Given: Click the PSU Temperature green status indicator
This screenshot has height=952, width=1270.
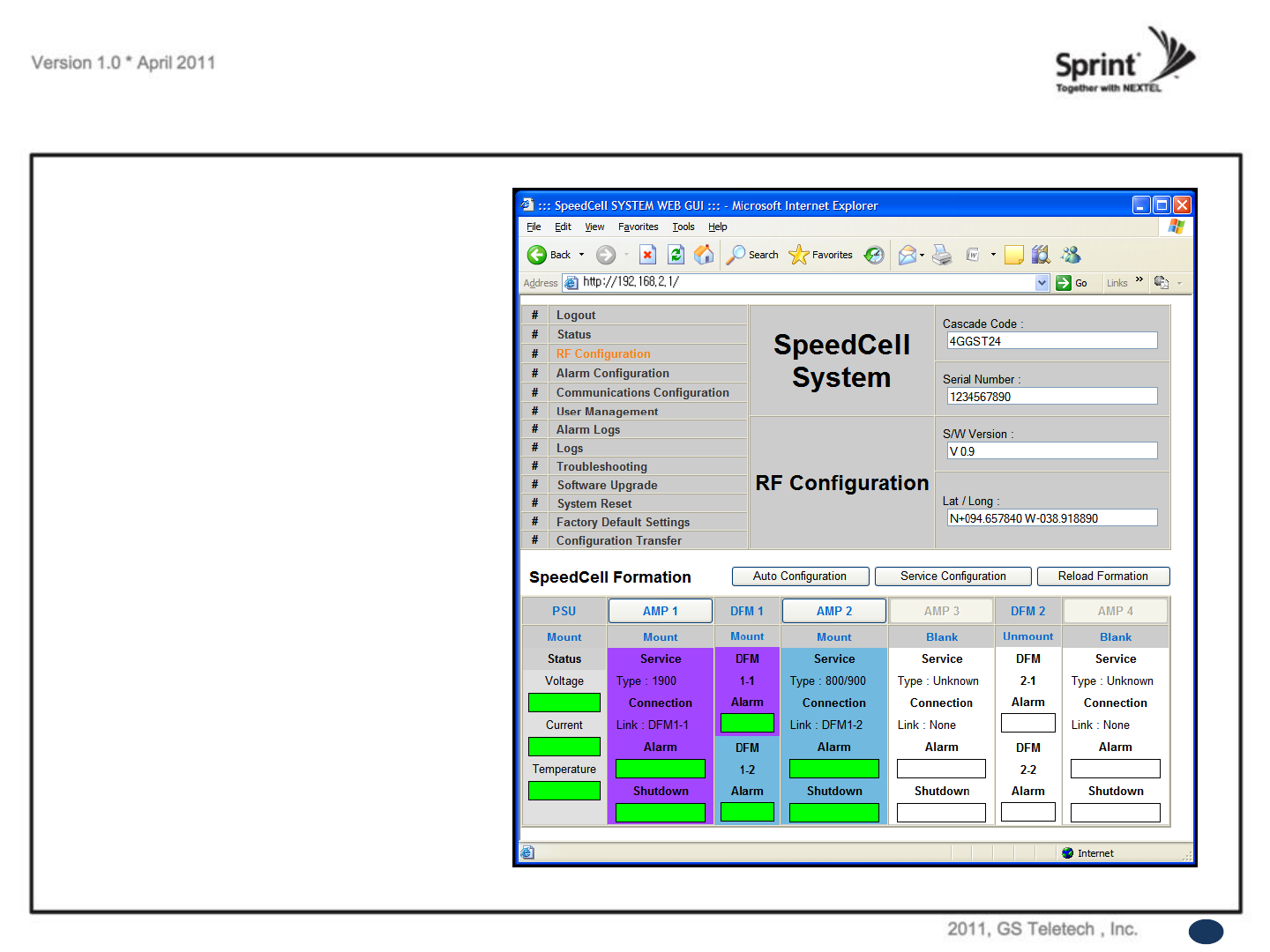Looking at the screenshot, I should [x=564, y=791].
